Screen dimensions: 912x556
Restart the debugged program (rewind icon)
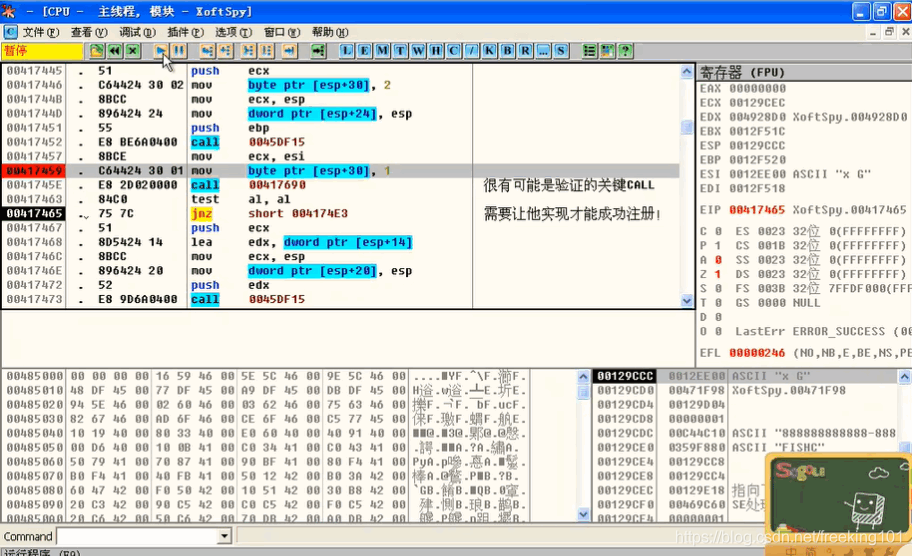click(115, 51)
